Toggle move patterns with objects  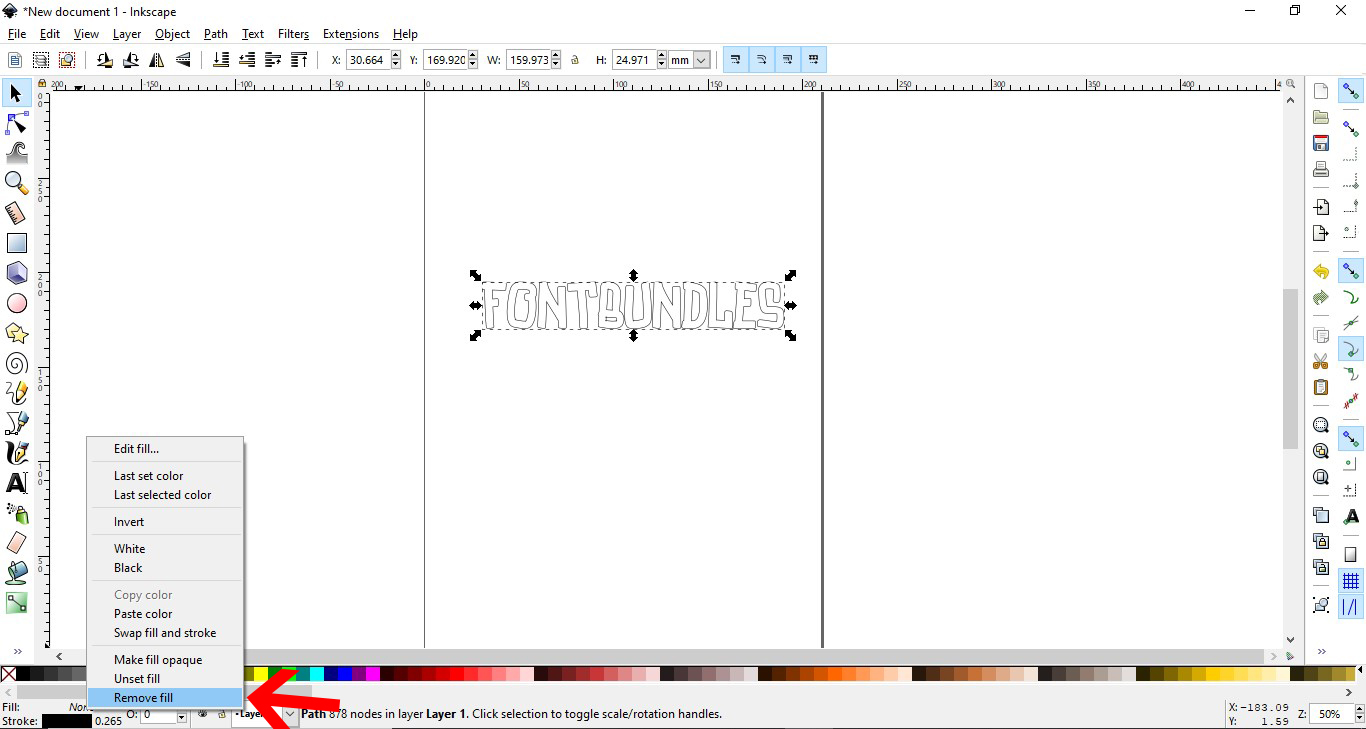click(813, 60)
